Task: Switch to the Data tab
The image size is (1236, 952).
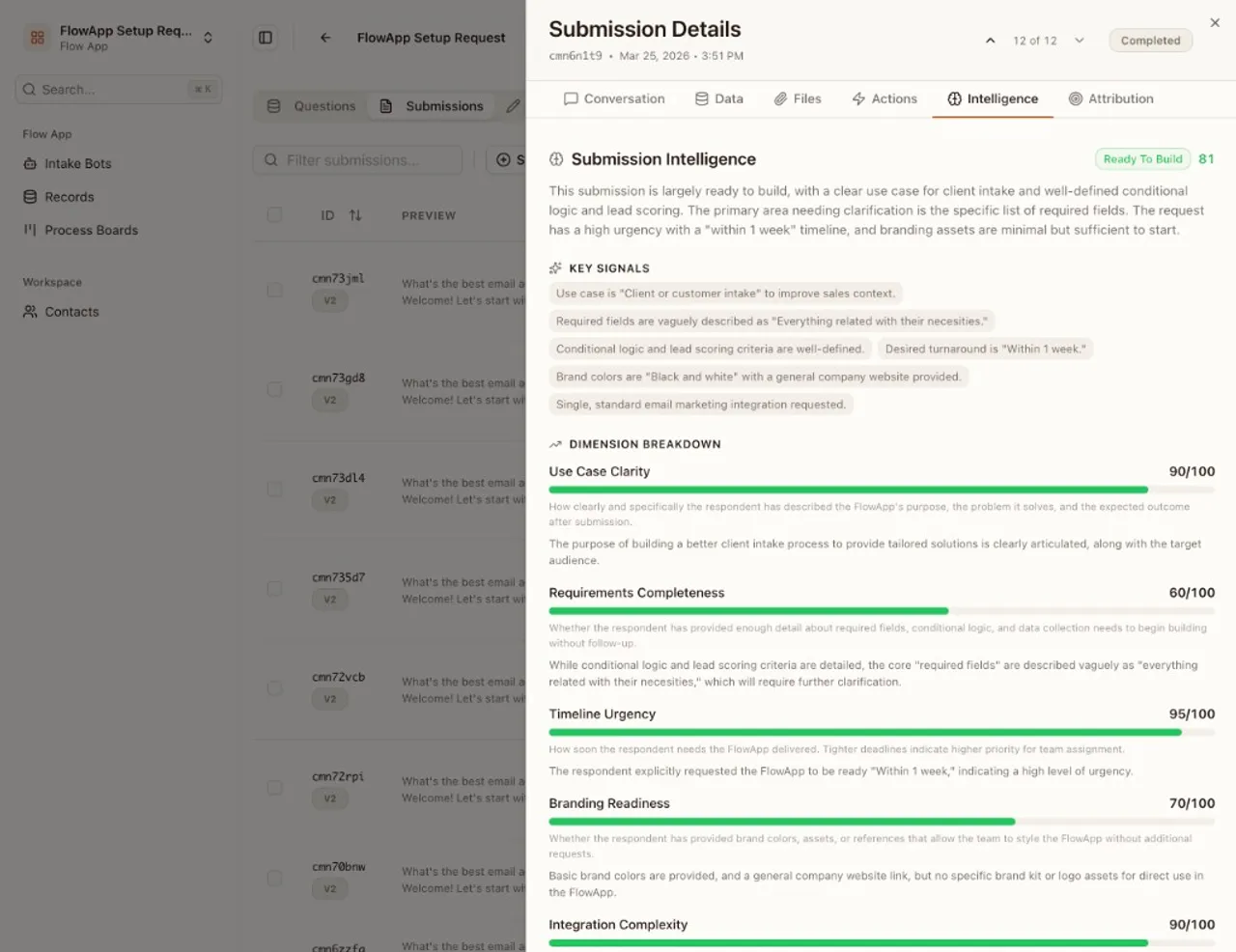Action: [719, 98]
